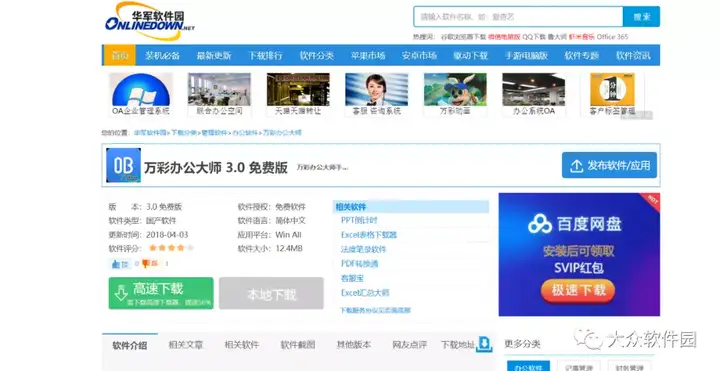The height and width of the screenshot is (371, 720).
Task: Open the 下载排行 navigation item
Action: coord(265,56)
